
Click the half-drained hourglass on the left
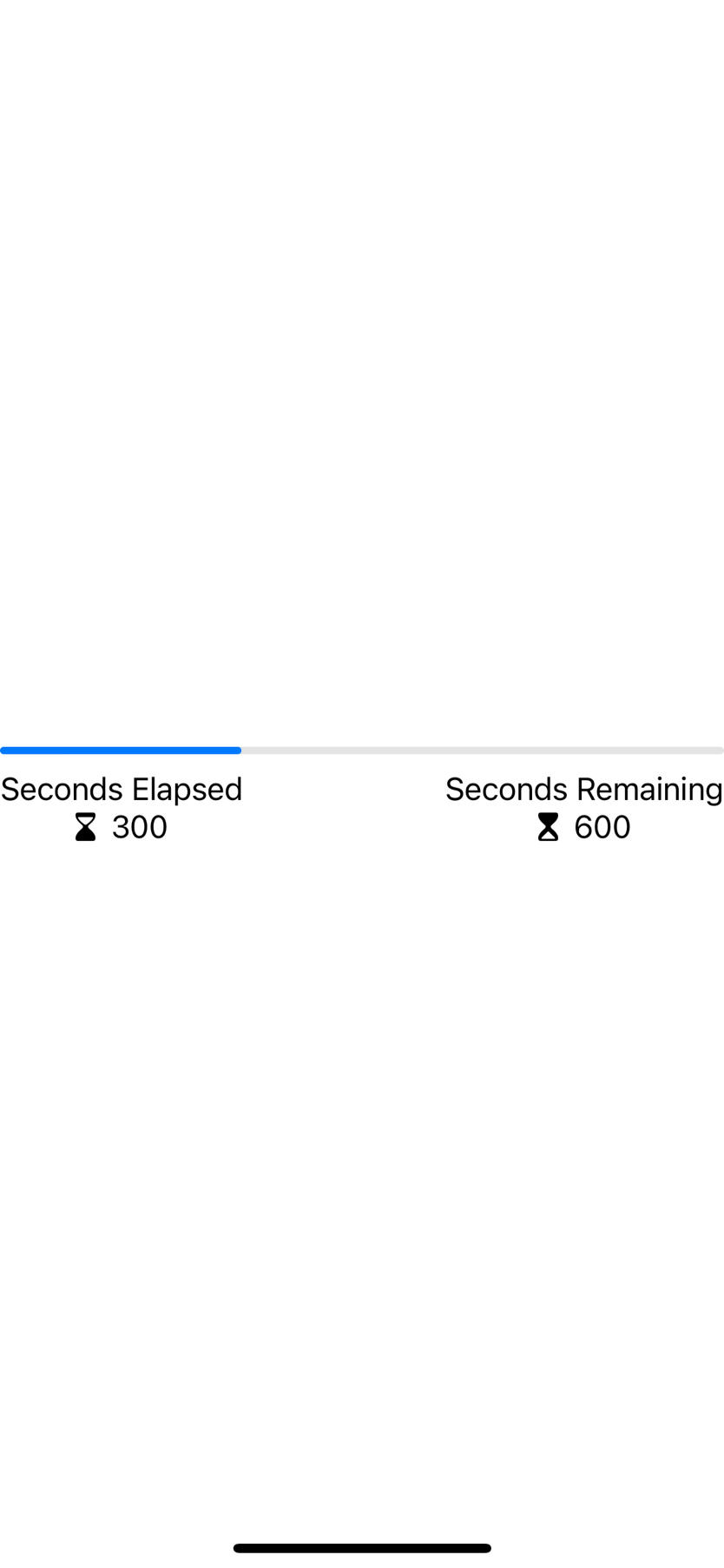[x=84, y=826]
